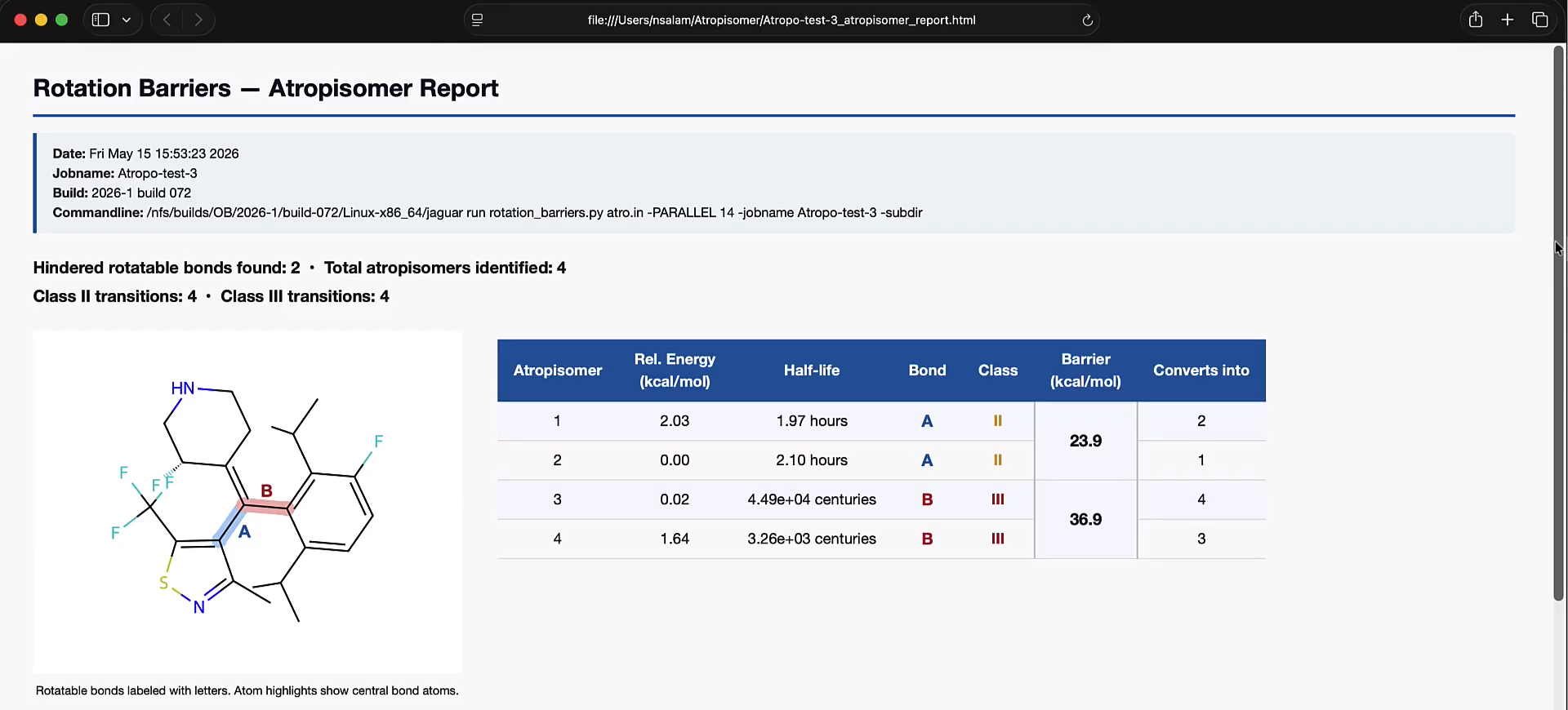
Task: Select the address bar file URL
Action: tap(782, 20)
